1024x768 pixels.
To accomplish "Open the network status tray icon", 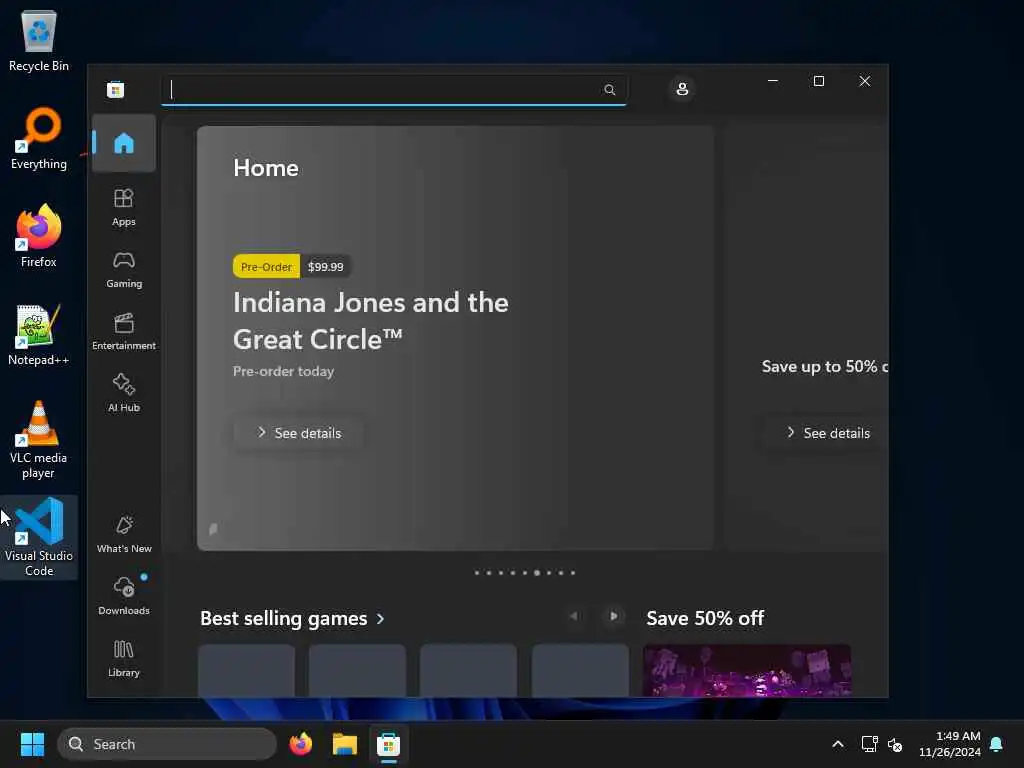I will [x=869, y=744].
